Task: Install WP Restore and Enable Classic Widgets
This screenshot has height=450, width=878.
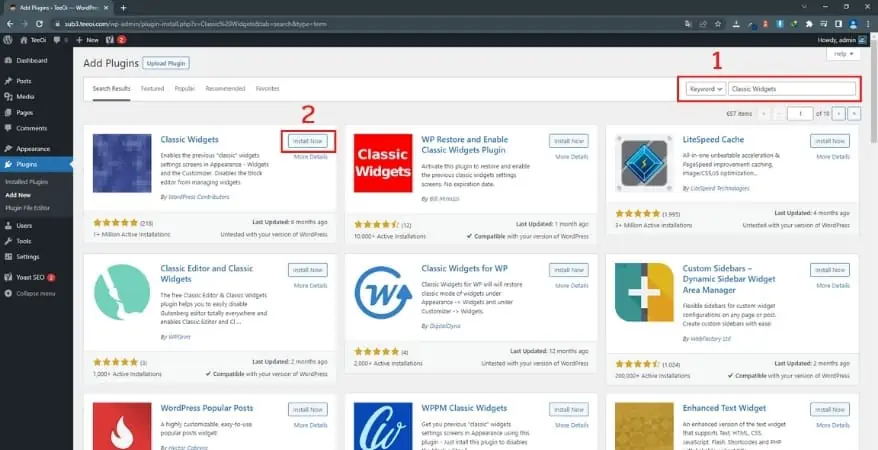Action: (569, 141)
